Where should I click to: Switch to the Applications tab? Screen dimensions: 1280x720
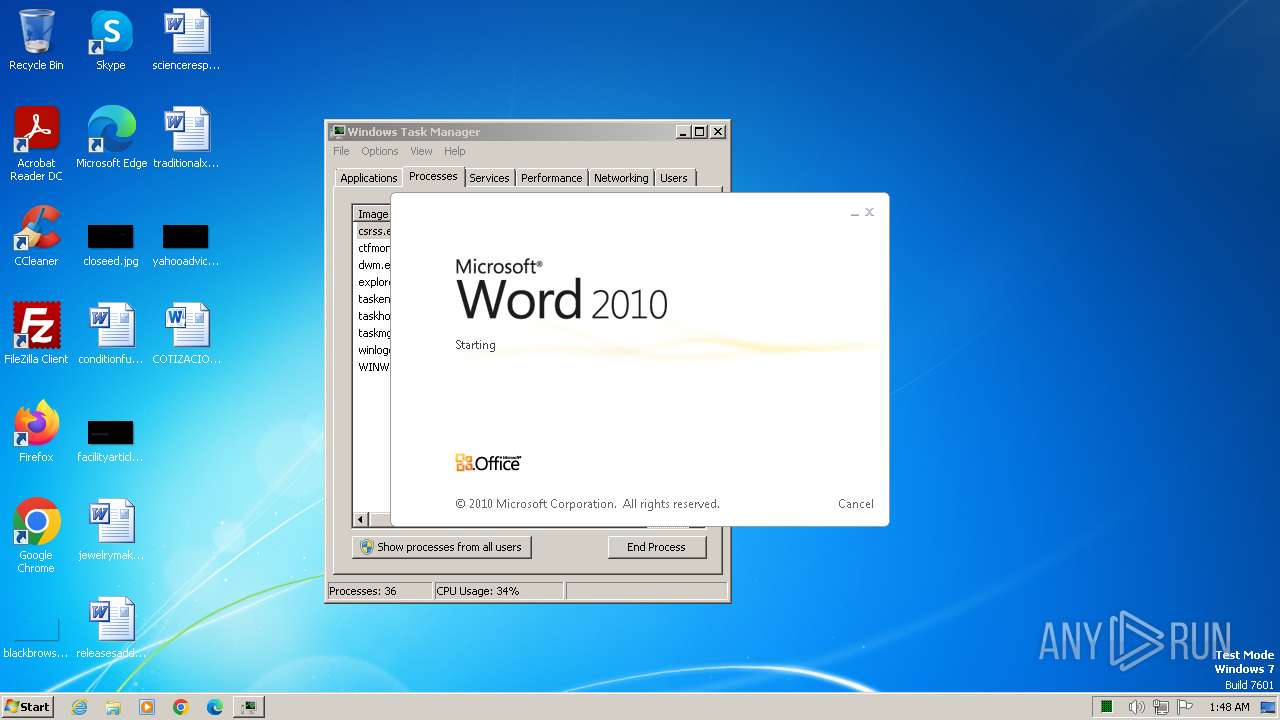coord(369,178)
